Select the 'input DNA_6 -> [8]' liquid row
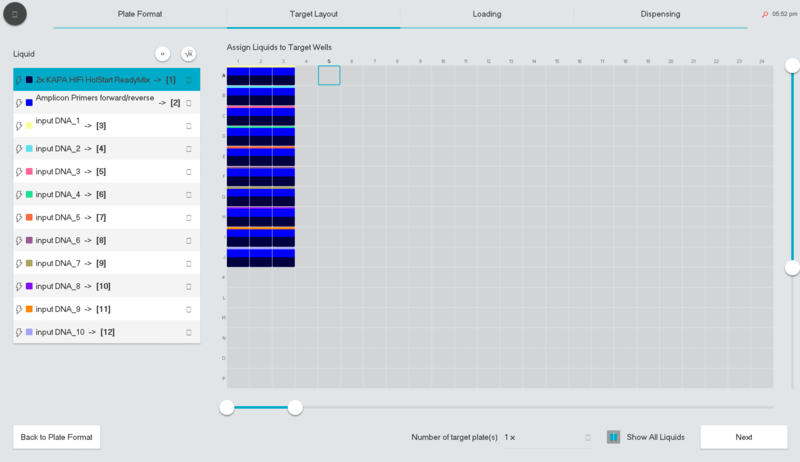 107,240
